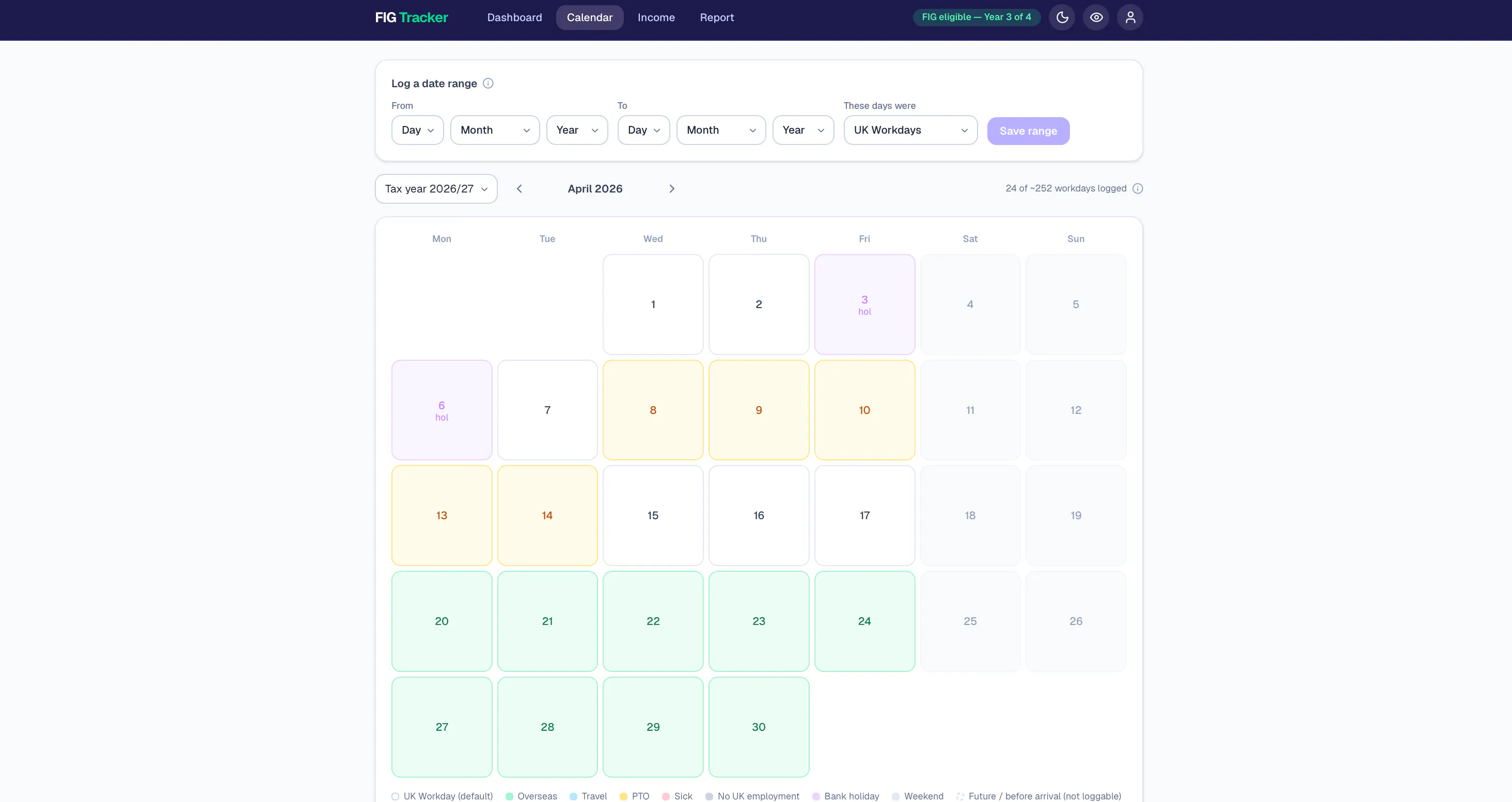Open the To Year dropdown
The height and width of the screenshot is (802, 1512).
[803, 130]
